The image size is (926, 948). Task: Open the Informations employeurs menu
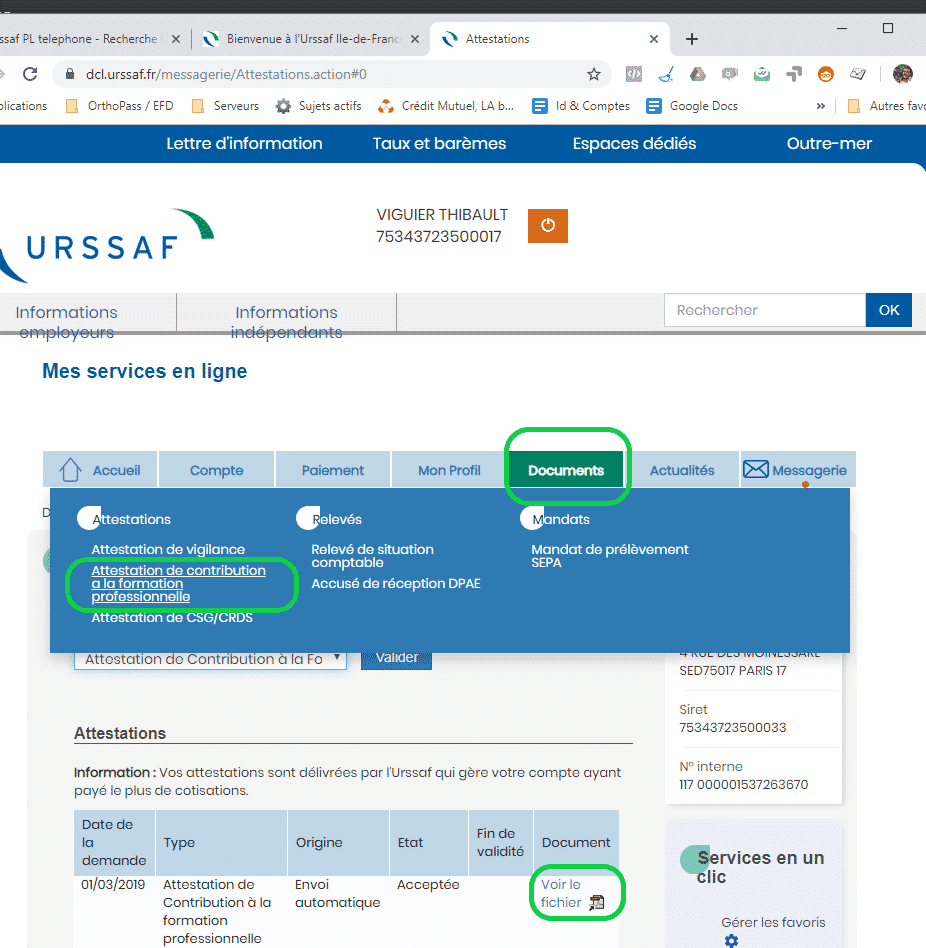tap(67, 321)
